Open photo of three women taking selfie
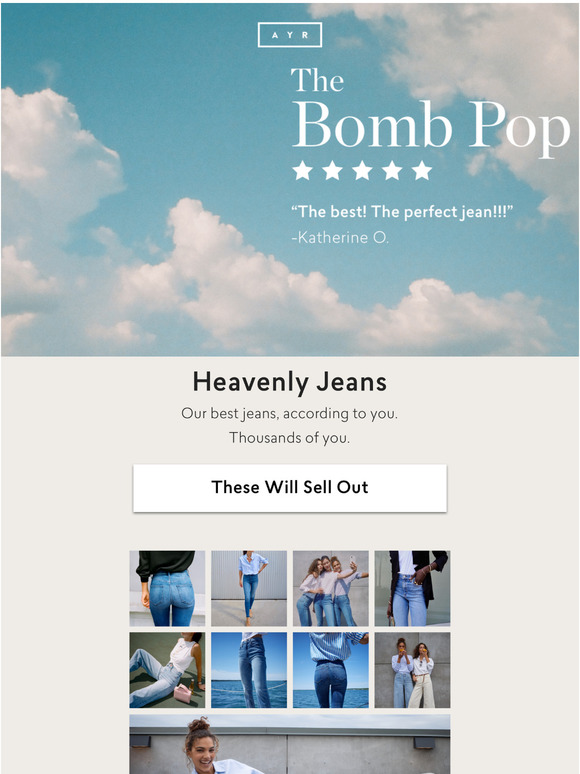 tap(331, 588)
